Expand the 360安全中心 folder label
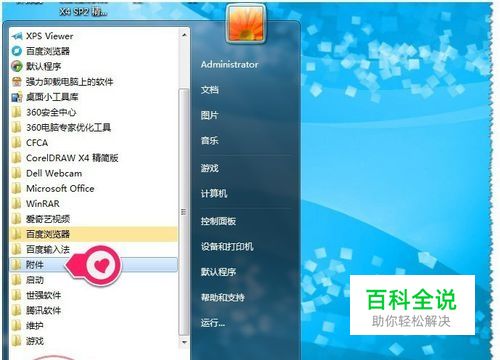The height and width of the screenshot is (360, 500). (x=51, y=112)
